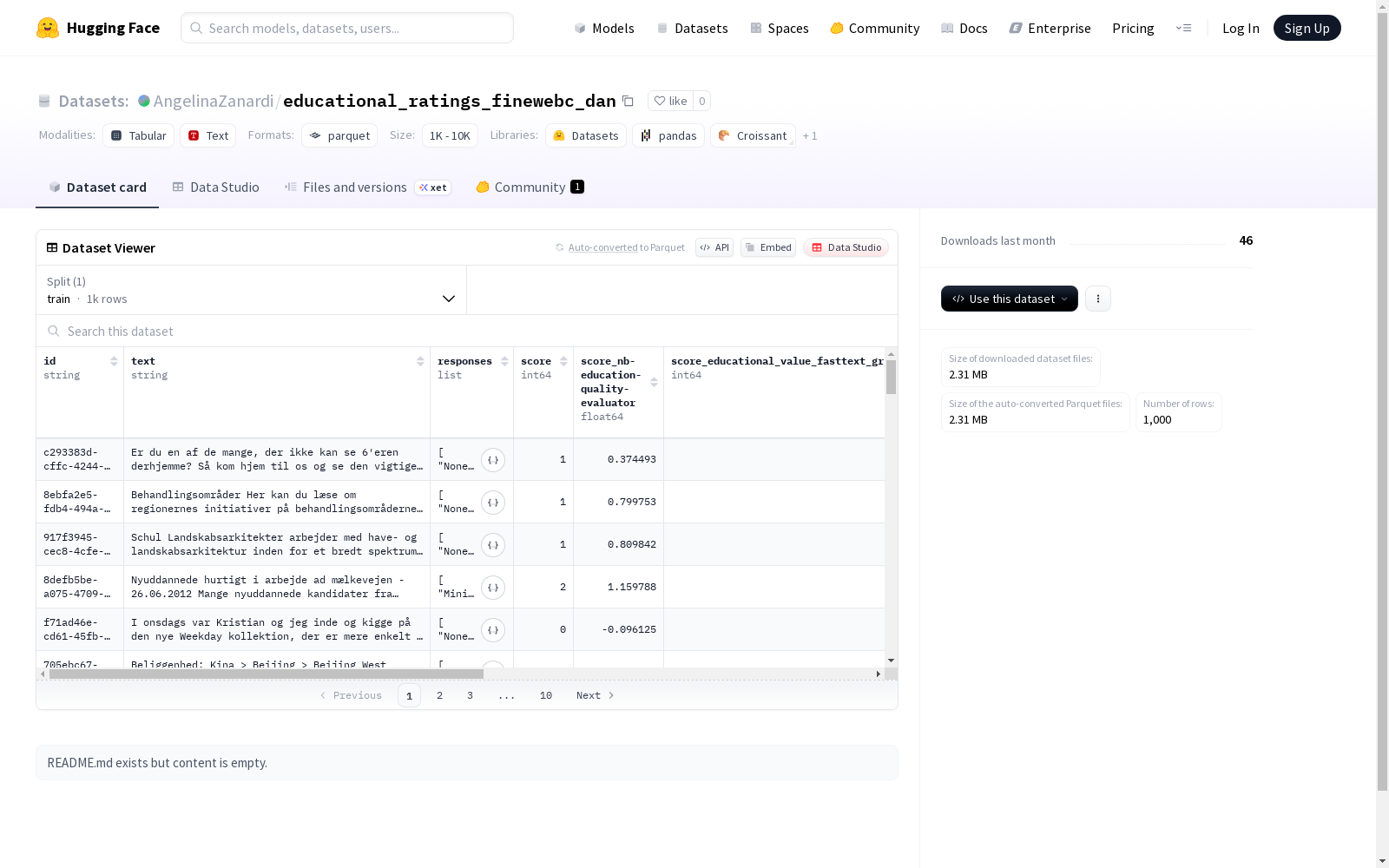Viewport: 1389px width, 868px height.
Task: Show the +1 additional libraries
Action: click(x=810, y=135)
